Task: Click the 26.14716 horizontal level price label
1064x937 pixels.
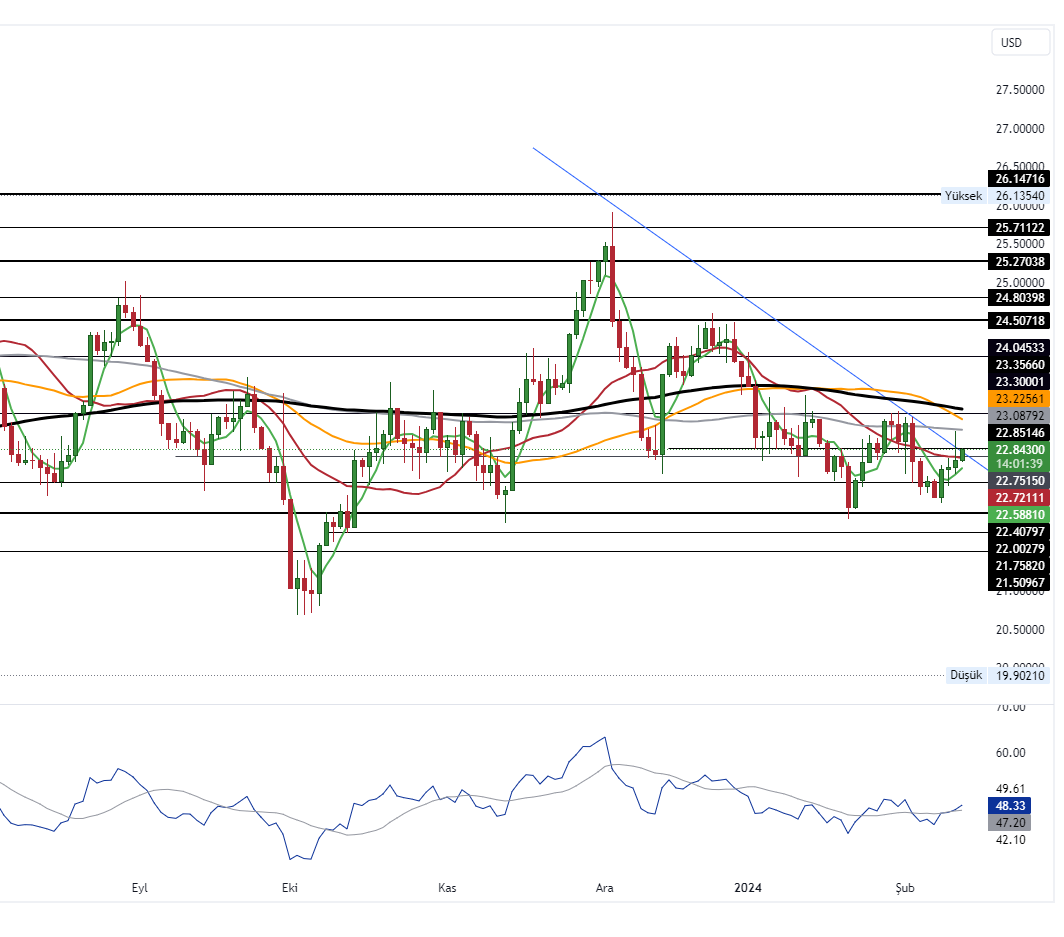Action: [1019, 178]
